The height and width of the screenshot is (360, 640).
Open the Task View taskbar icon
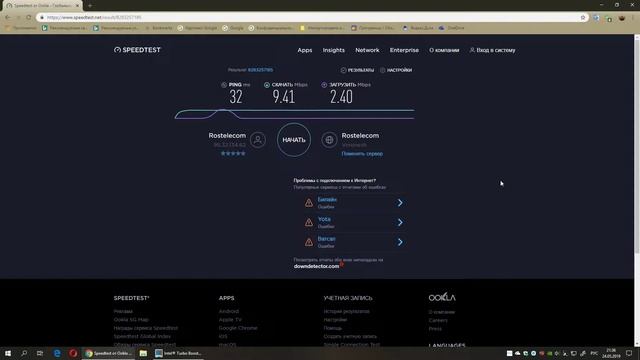(40, 353)
